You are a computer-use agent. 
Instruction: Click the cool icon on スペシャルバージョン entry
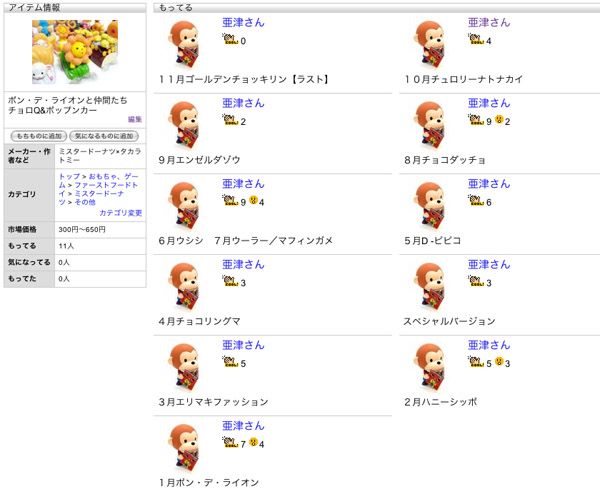475,281
